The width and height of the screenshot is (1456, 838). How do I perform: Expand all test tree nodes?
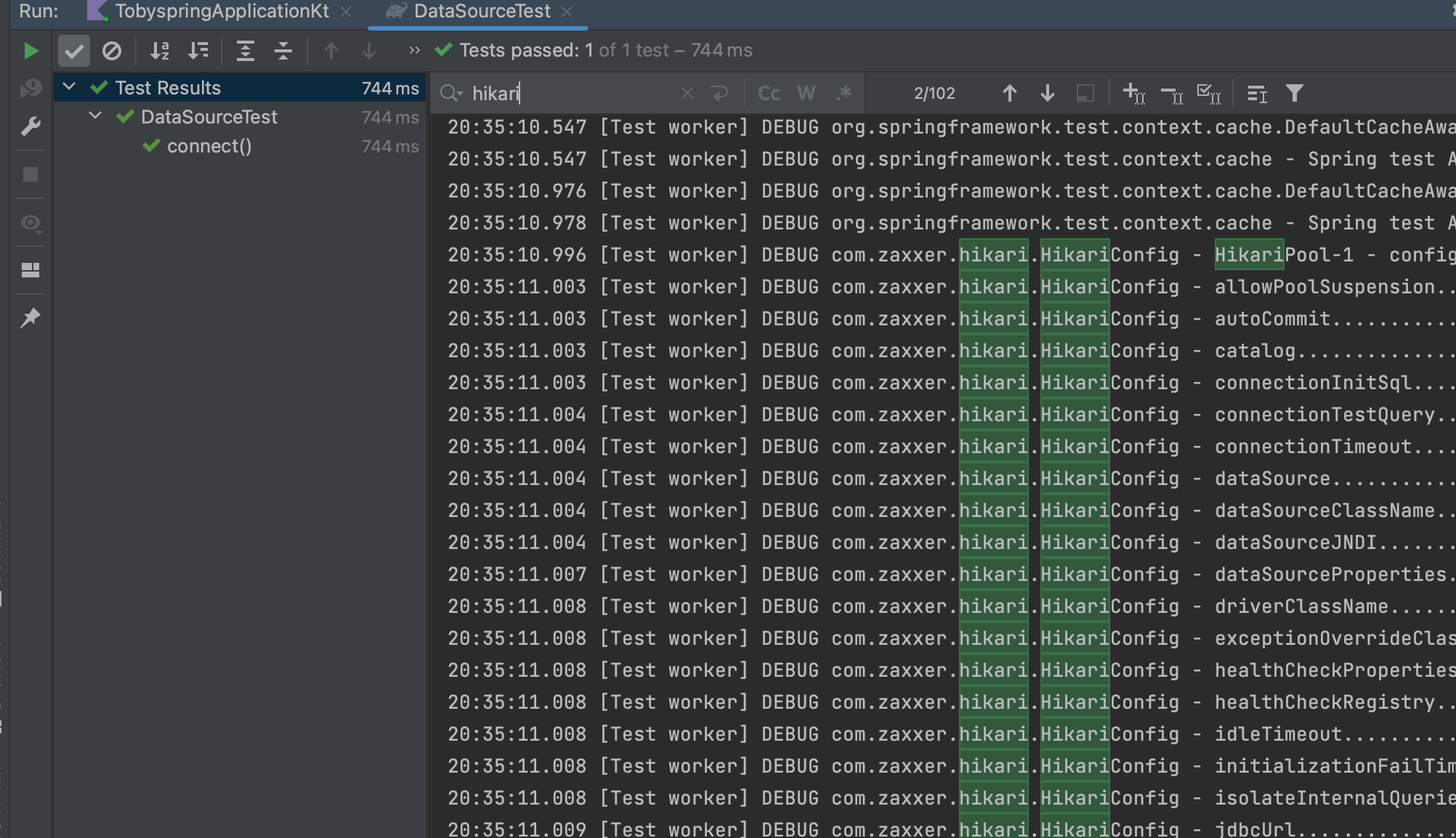pos(245,51)
